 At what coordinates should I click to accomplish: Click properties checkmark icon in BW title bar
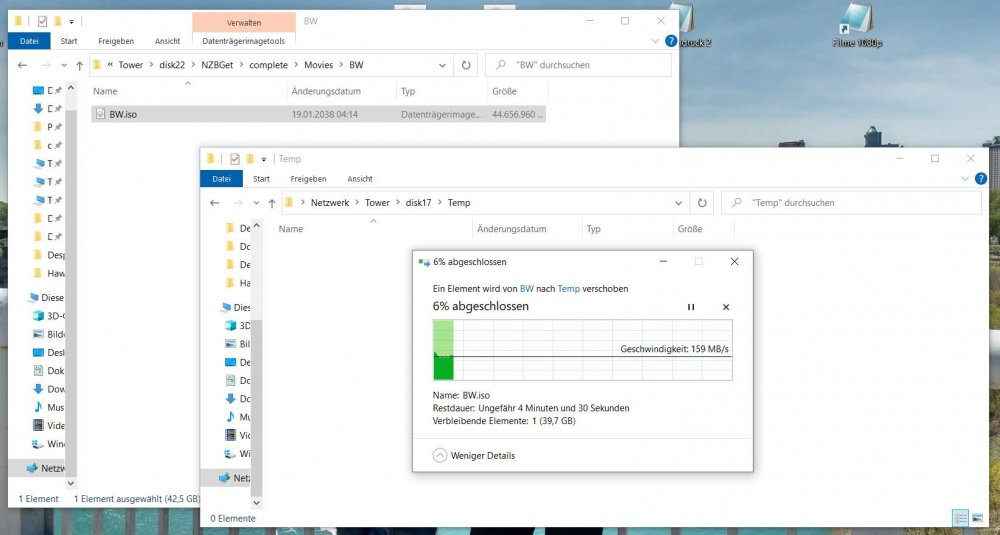[x=42, y=22]
